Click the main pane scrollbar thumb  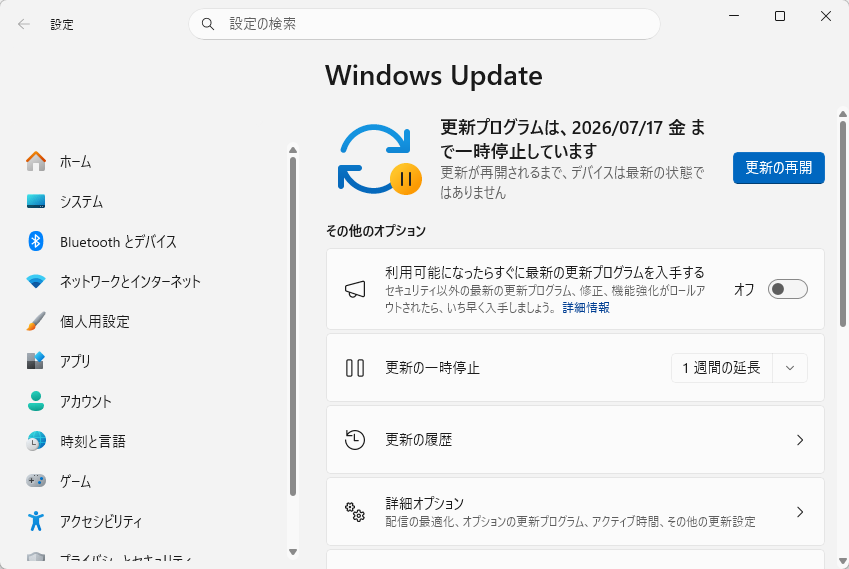tap(843, 224)
